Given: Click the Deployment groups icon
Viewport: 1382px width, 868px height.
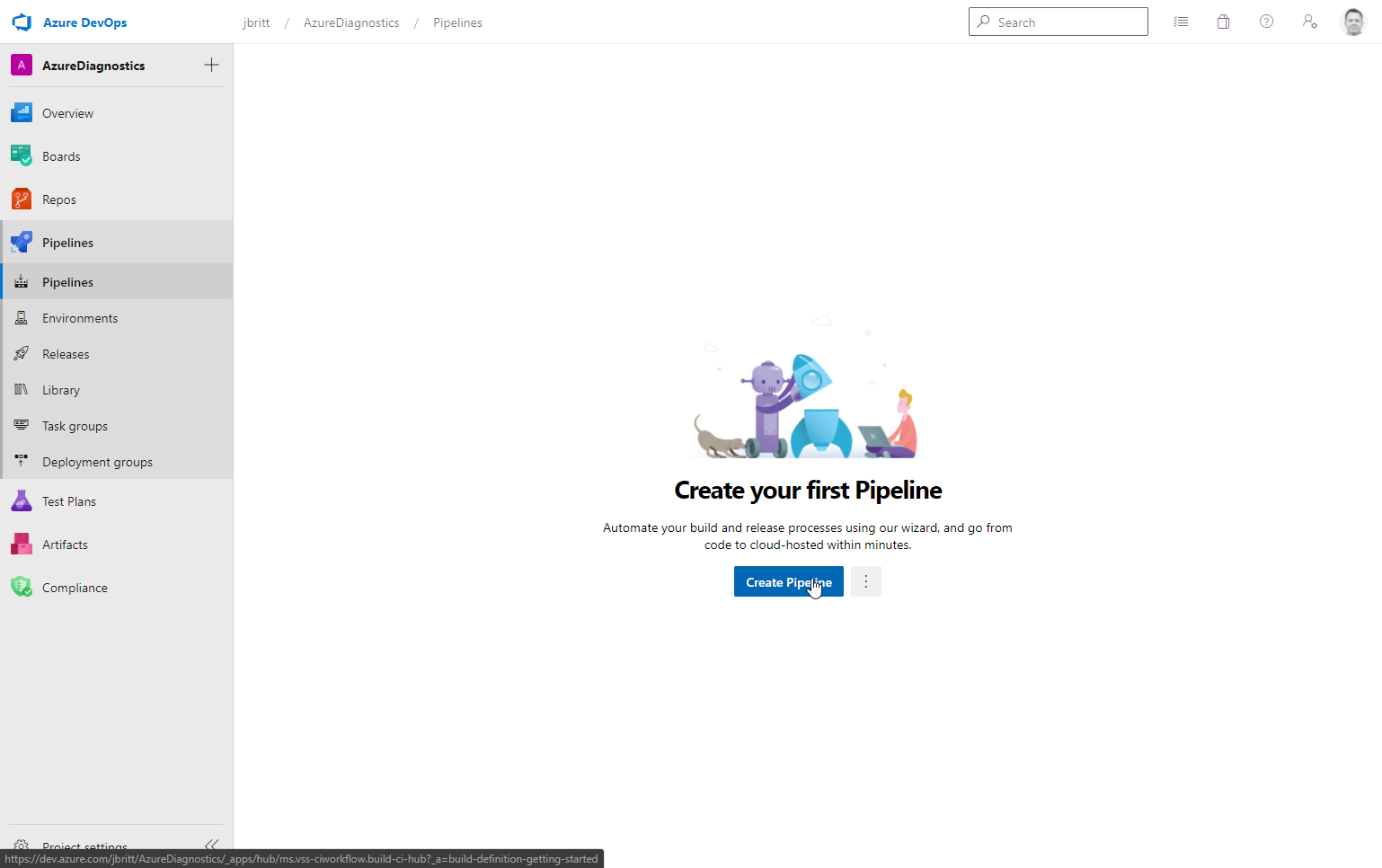Looking at the screenshot, I should 22,461.
